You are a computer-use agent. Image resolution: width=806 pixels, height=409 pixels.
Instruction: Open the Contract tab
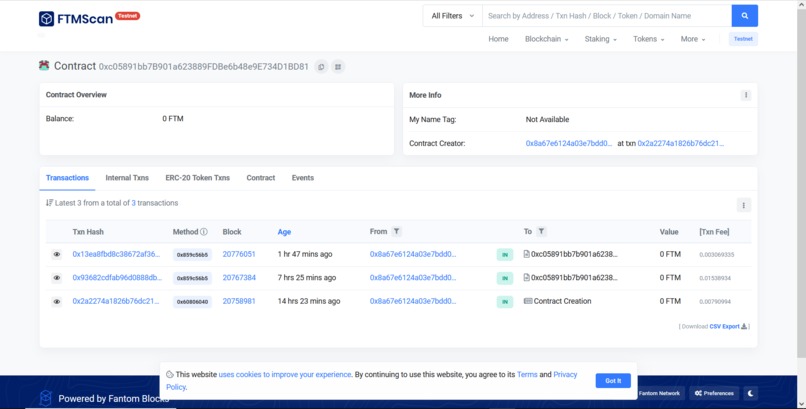pyautogui.click(x=261, y=178)
